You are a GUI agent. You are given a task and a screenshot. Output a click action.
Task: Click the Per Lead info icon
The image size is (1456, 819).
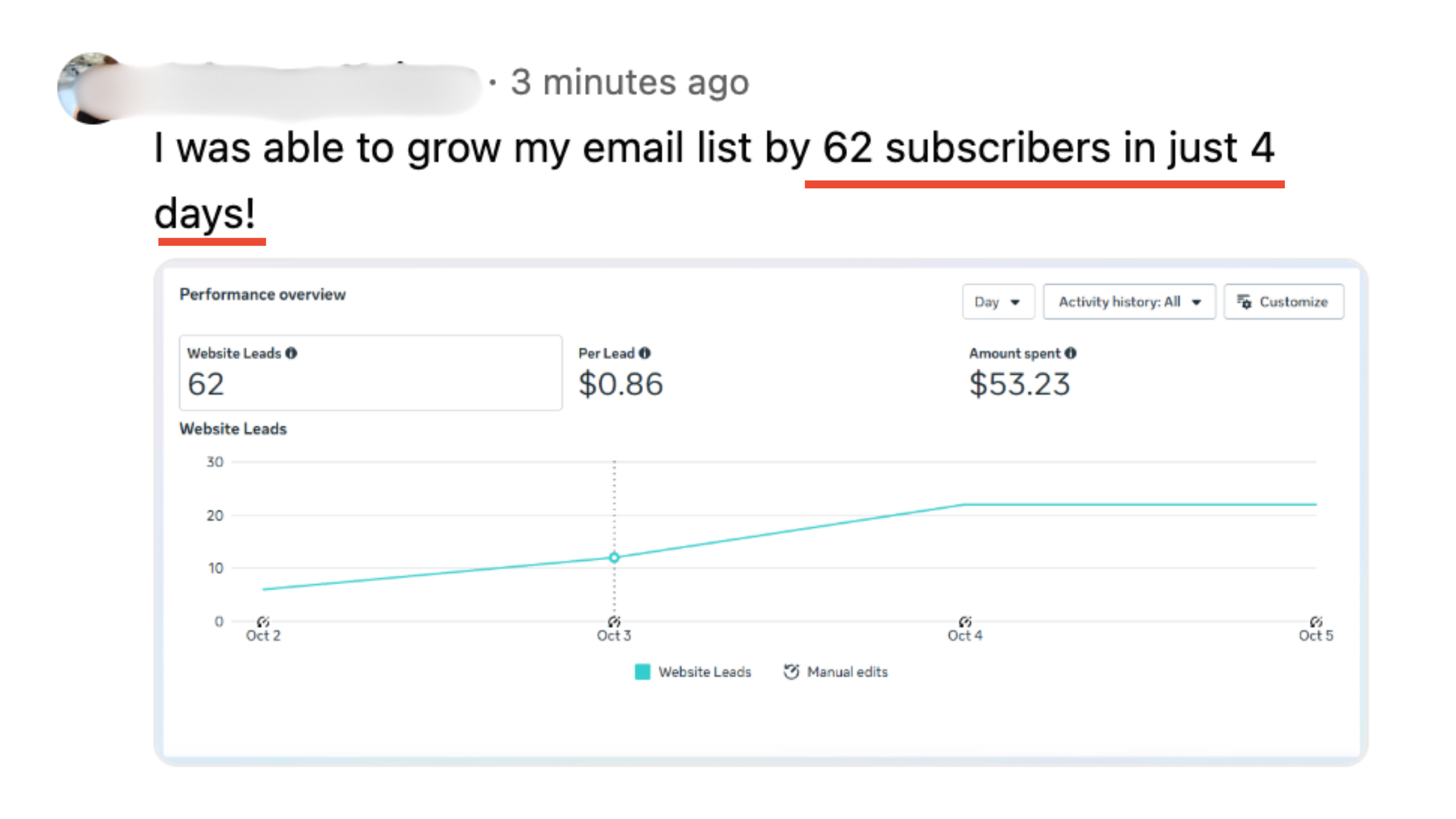pyautogui.click(x=644, y=353)
